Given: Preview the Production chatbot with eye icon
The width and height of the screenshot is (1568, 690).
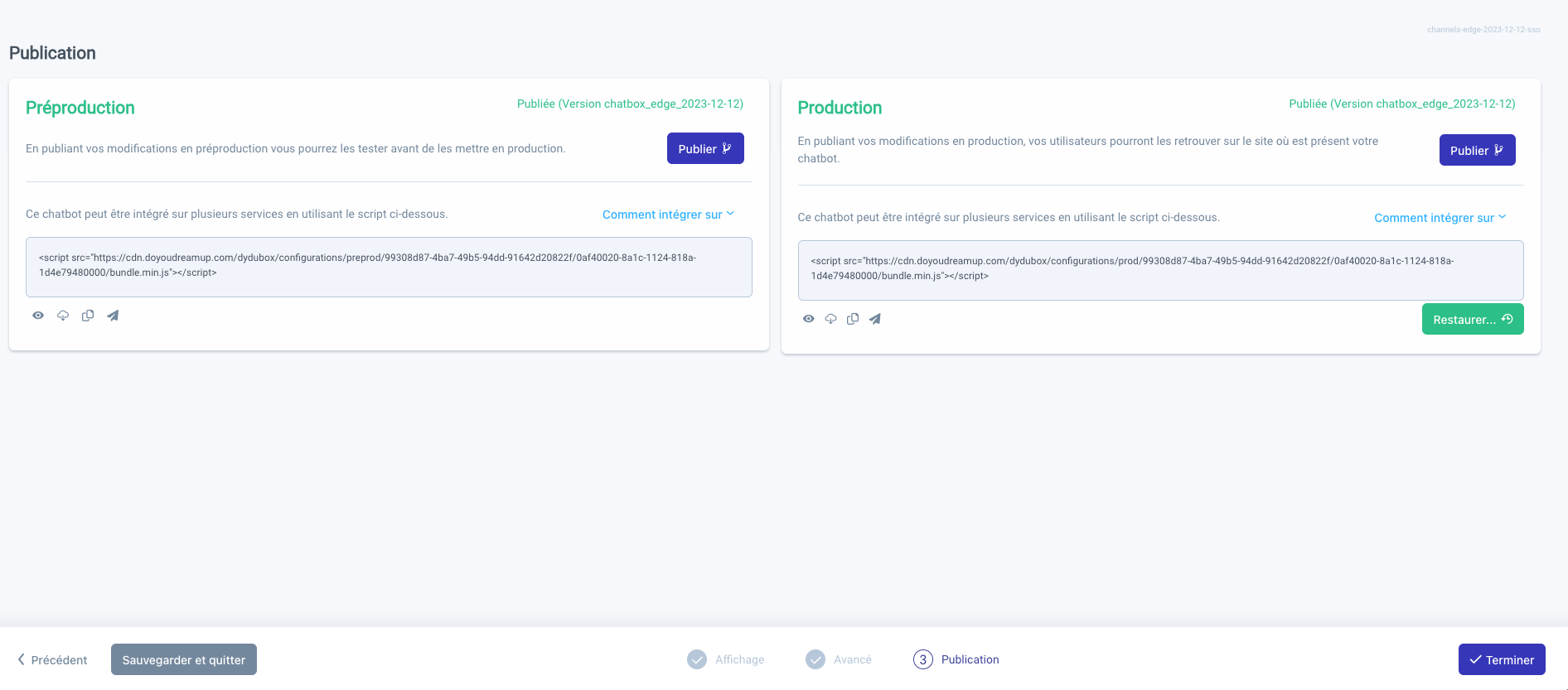Looking at the screenshot, I should pos(809,319).
